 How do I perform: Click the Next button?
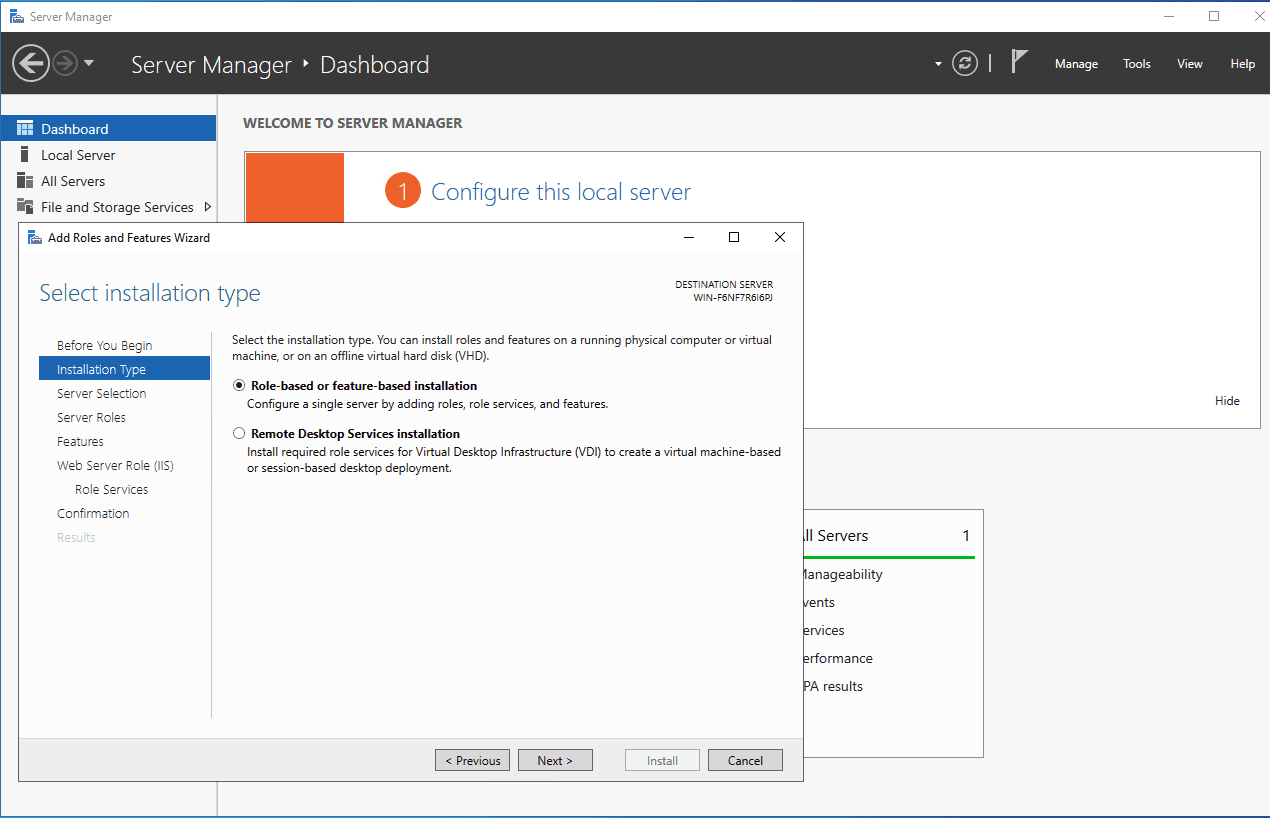click(x=555, y=761)
